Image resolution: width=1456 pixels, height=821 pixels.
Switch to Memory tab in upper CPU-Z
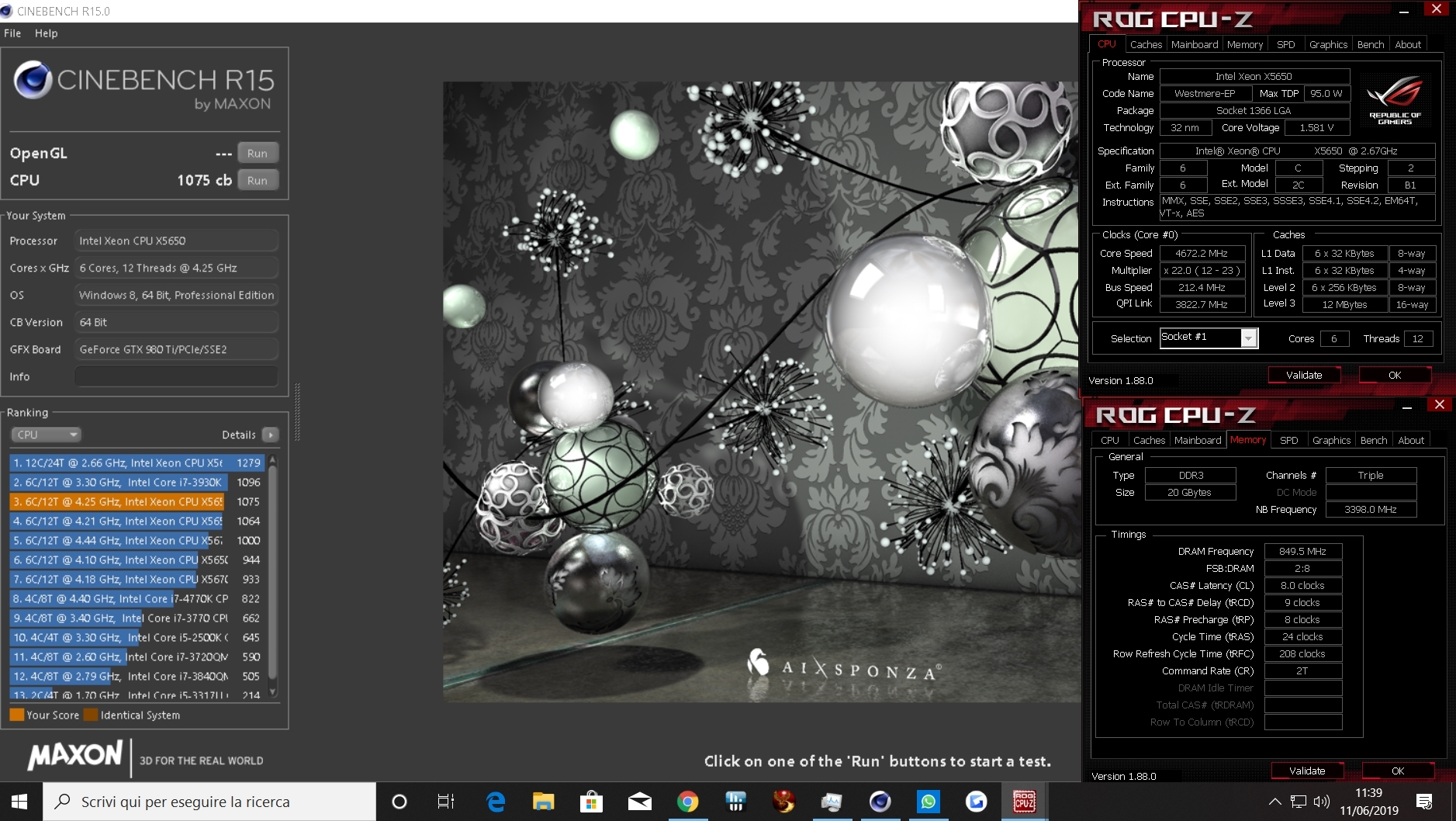tap(1245, 44)
